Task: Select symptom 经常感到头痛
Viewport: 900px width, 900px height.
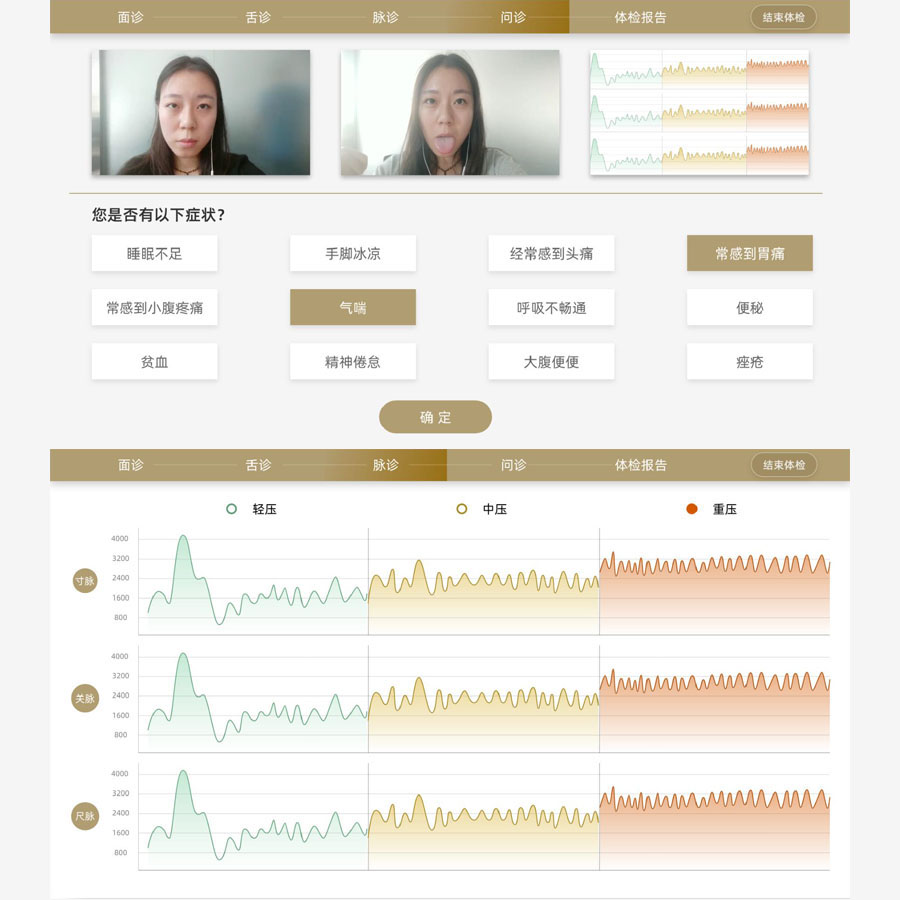Action: click(x=551, y=253)
